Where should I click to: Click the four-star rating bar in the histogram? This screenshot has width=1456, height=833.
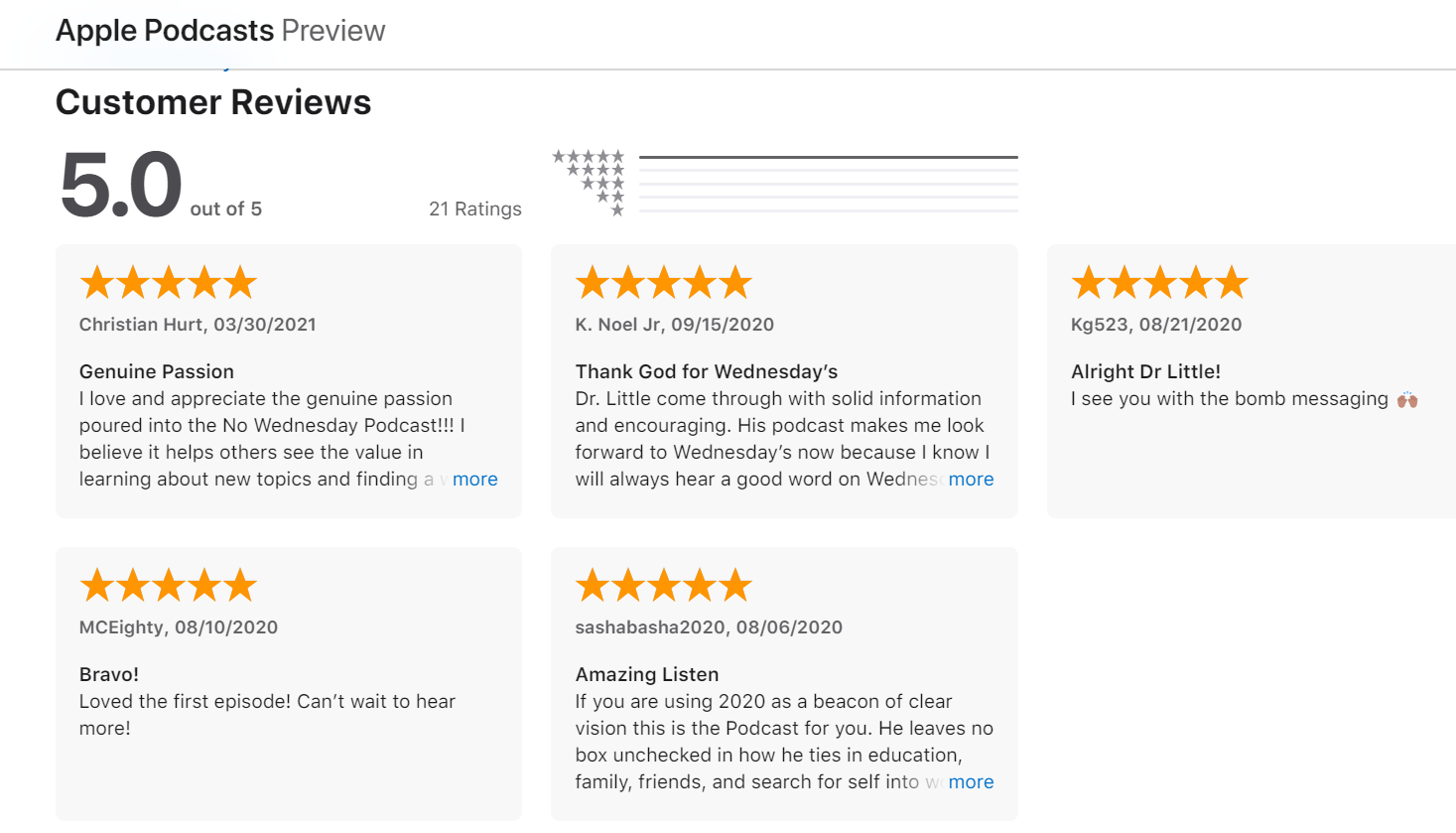pos(829,171)
